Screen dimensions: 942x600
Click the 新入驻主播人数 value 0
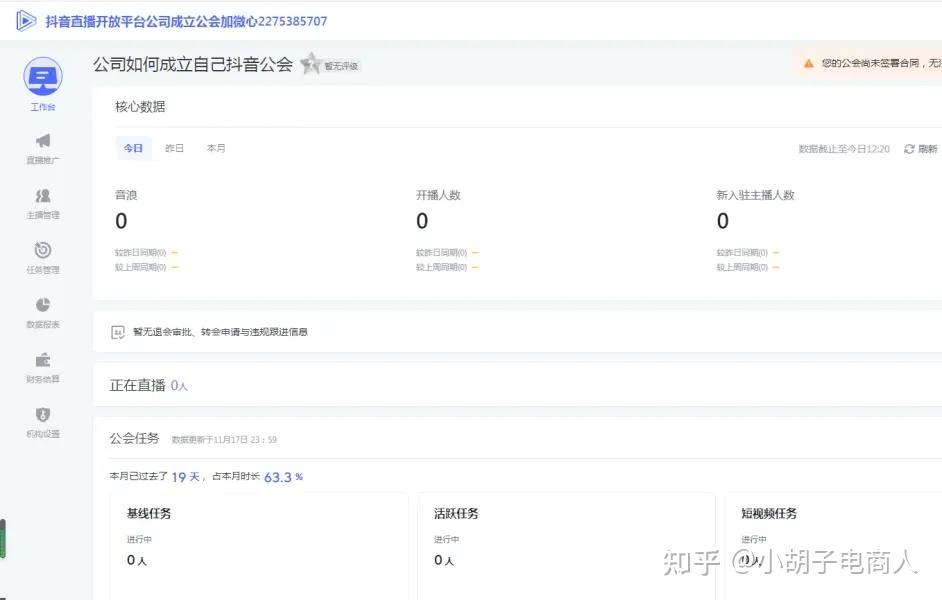723,221
